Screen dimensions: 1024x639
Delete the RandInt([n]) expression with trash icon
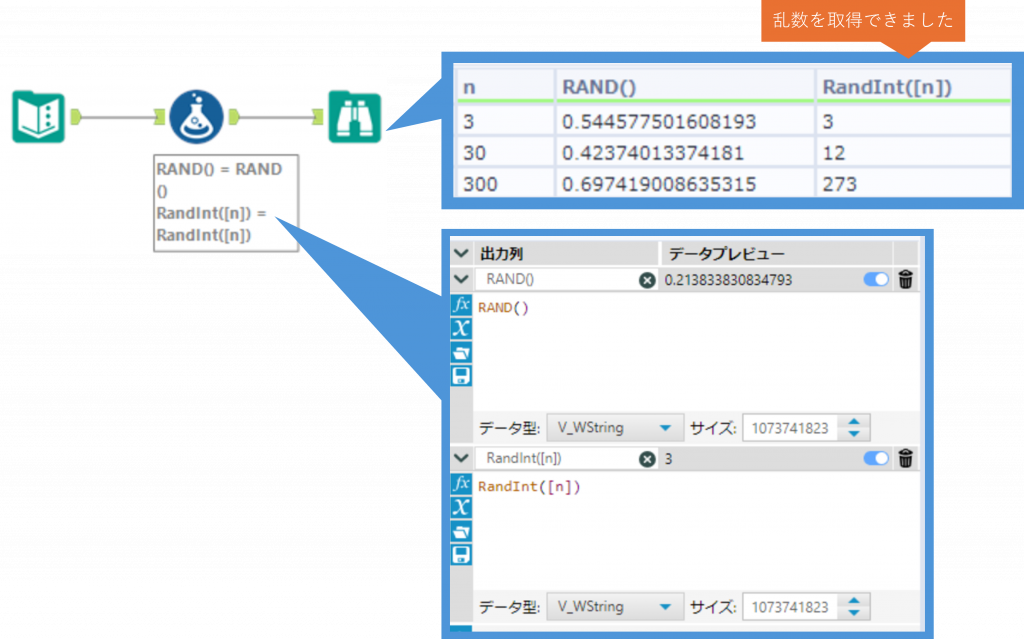pyautogui.click(x=905, y=458)
